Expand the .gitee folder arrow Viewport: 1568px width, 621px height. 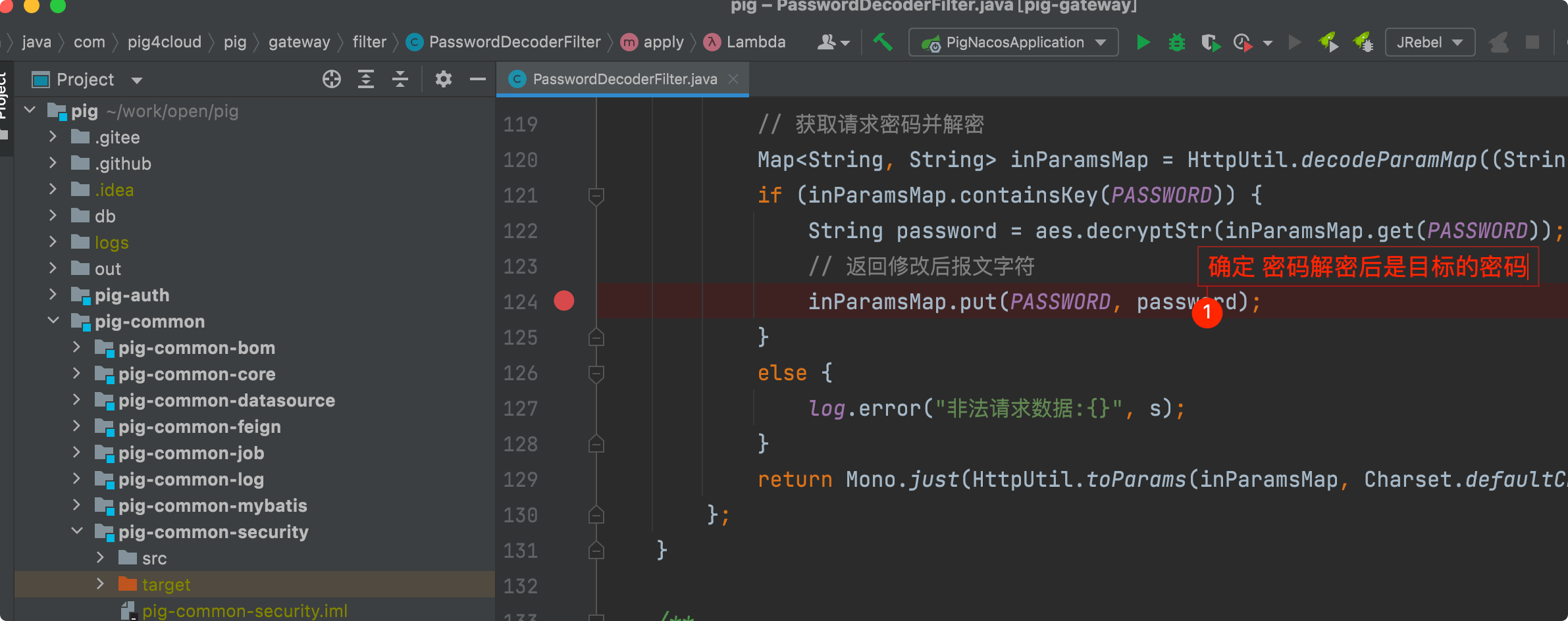click(53, 137)
